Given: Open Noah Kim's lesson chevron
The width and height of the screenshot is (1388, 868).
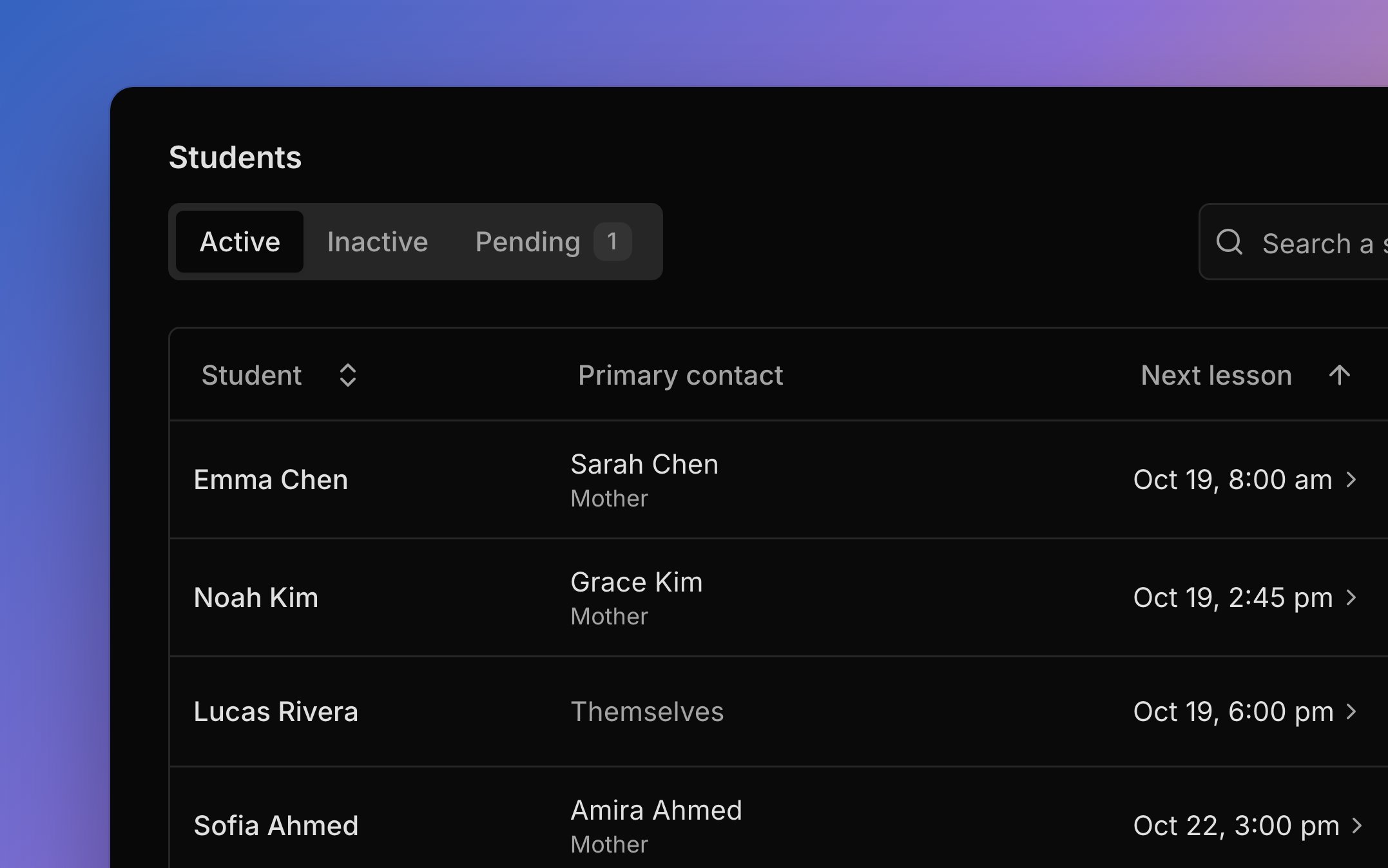Looking at the screenshot, I should (1352, 597).
